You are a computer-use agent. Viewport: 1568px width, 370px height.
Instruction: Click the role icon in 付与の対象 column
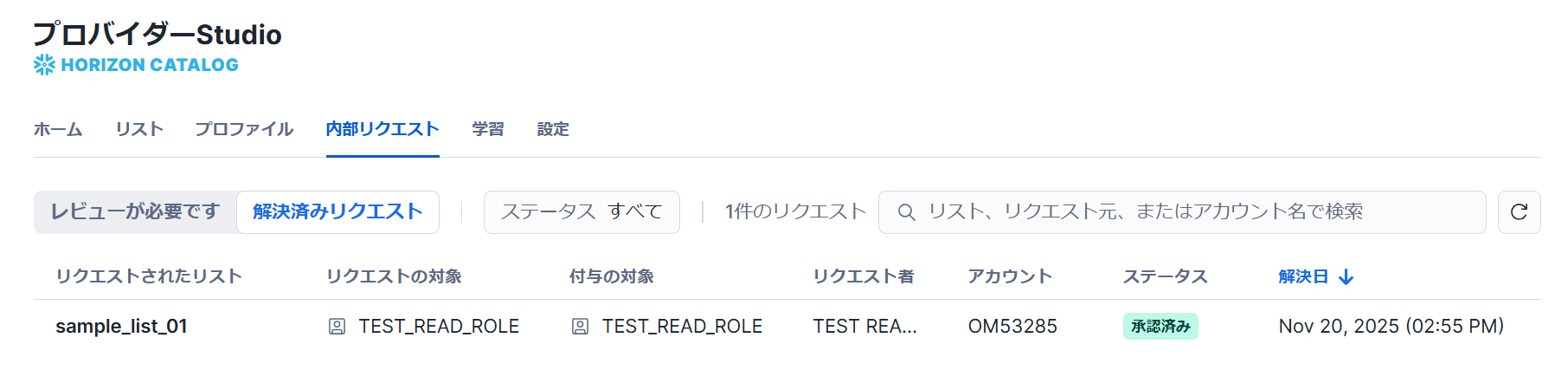coord(581,327)
